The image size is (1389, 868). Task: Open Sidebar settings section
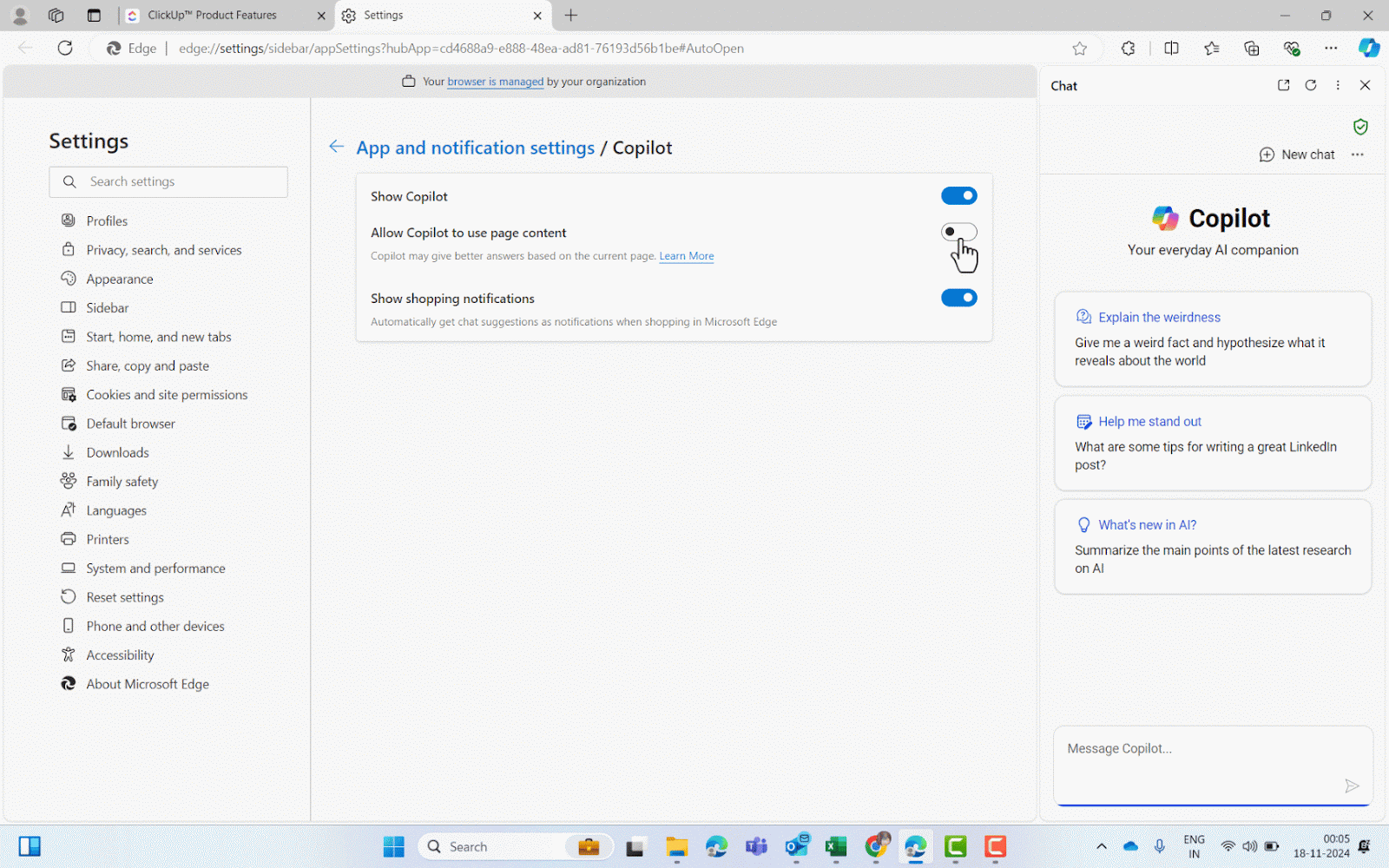[108, 308]
